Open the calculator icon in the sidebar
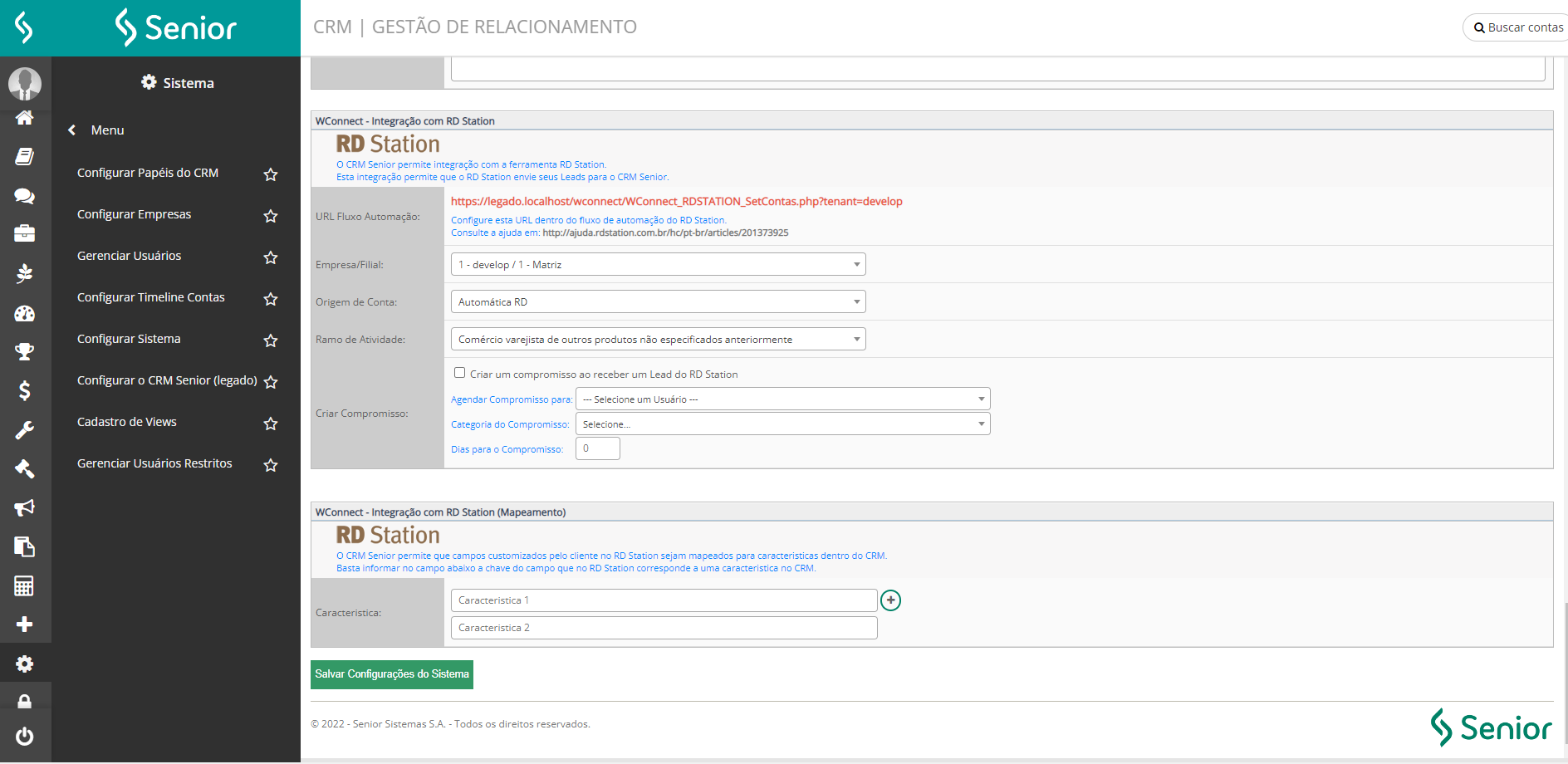The image size is (1568, 764). (x=25, y=586)
